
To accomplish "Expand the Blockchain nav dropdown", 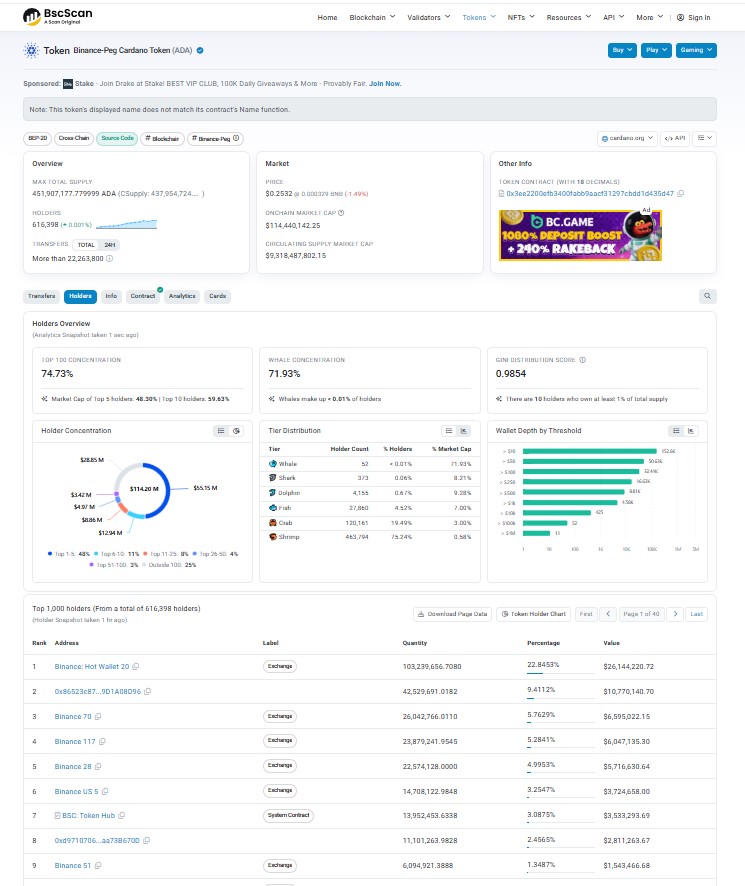I will pyautogui.click(x=372, y=18).
